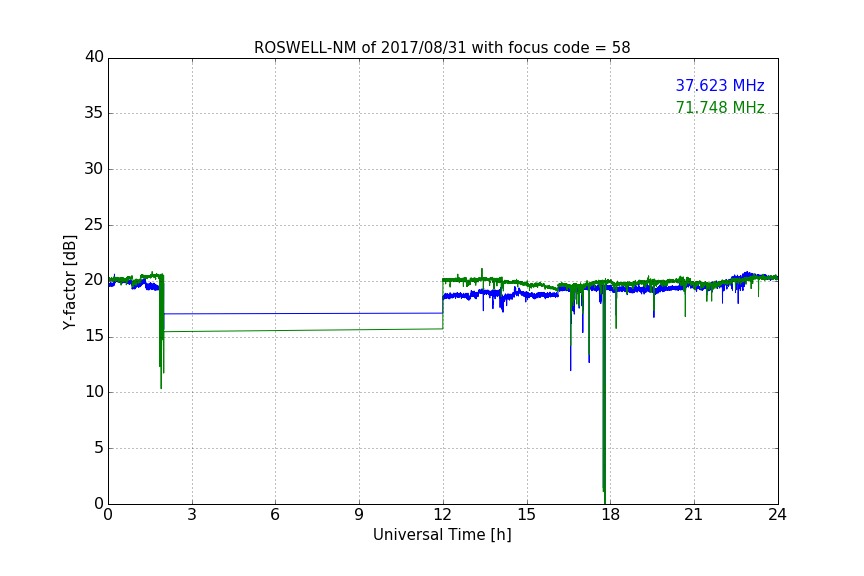This screenshot has width=864, height=576.
Task: Click x-axis tick value 21
Action: tap(694, 515)
